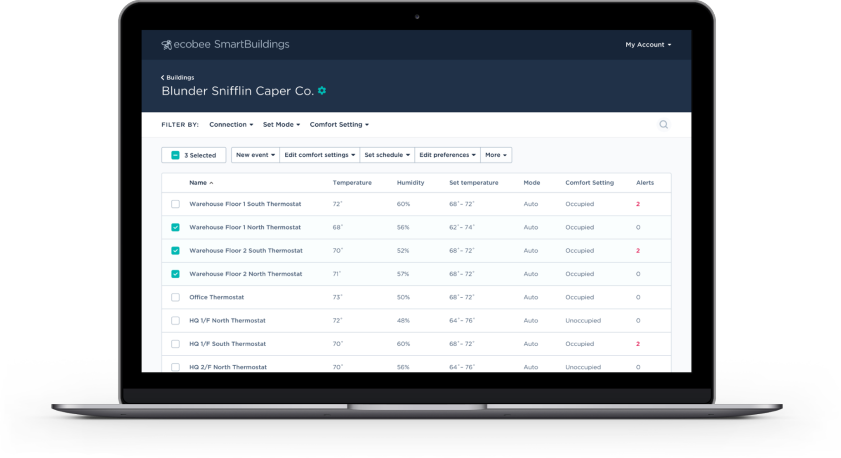This screenshot has height=458, width=841.
Task: Open HQ 1/F South Thermostat name
Action: (227, 344)
